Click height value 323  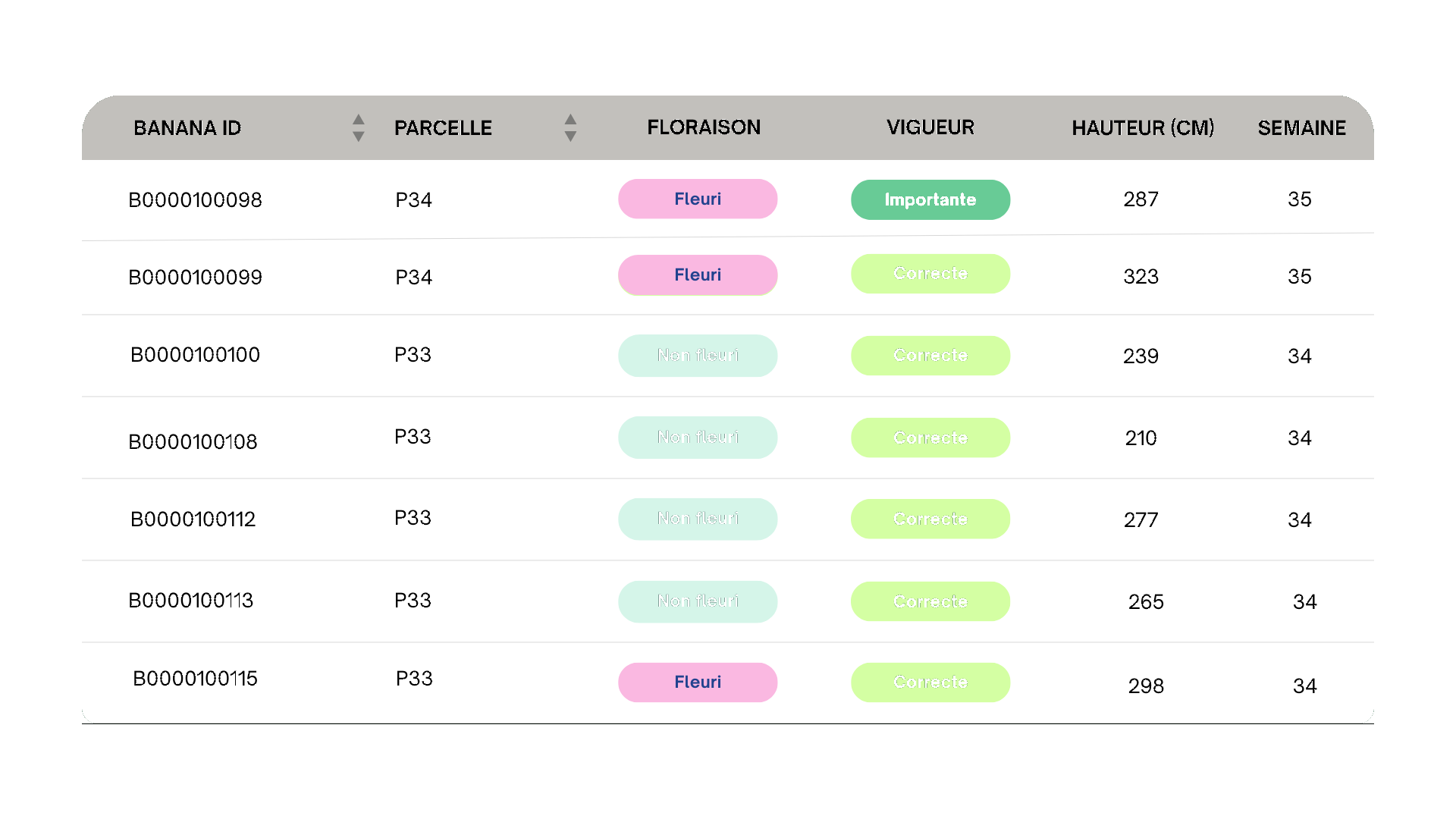coord(1141,277)
